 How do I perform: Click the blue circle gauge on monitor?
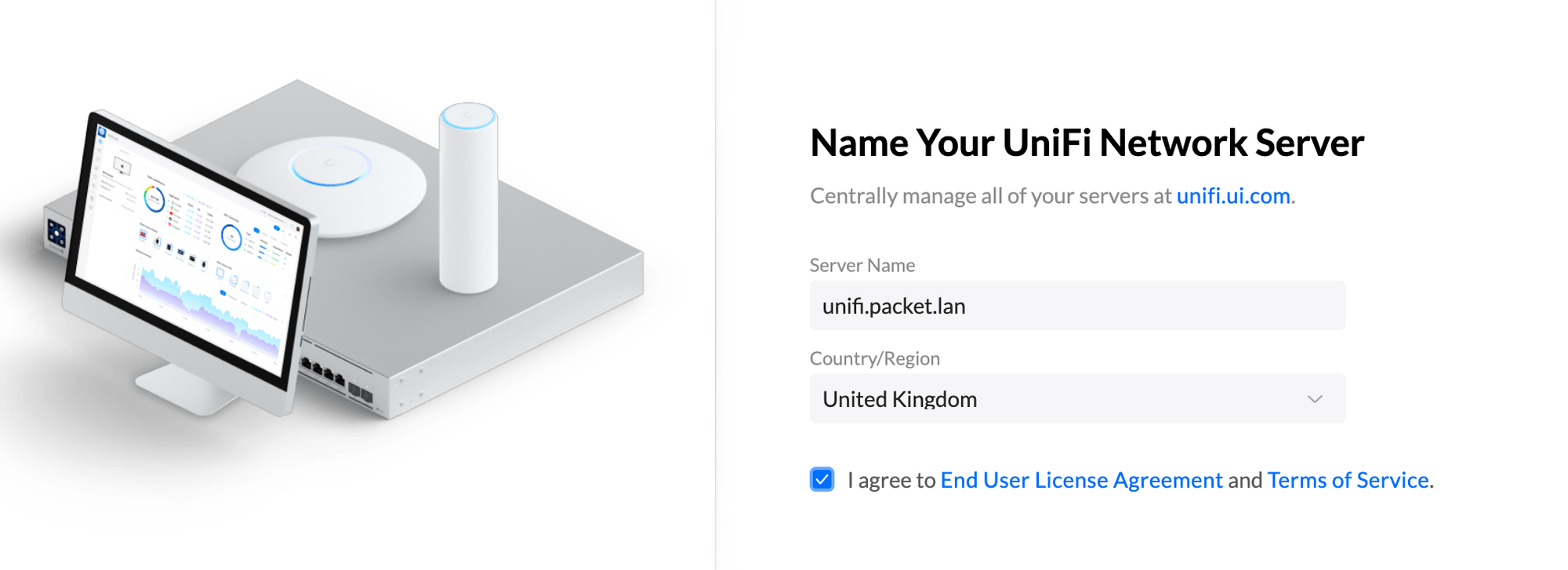click(x=230, y=236)
